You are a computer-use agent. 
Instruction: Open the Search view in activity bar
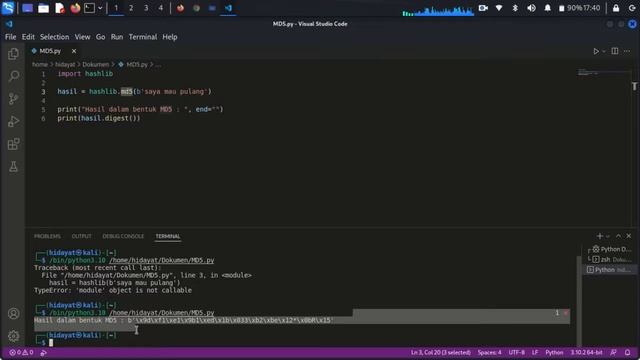click(x=13, y=76)
